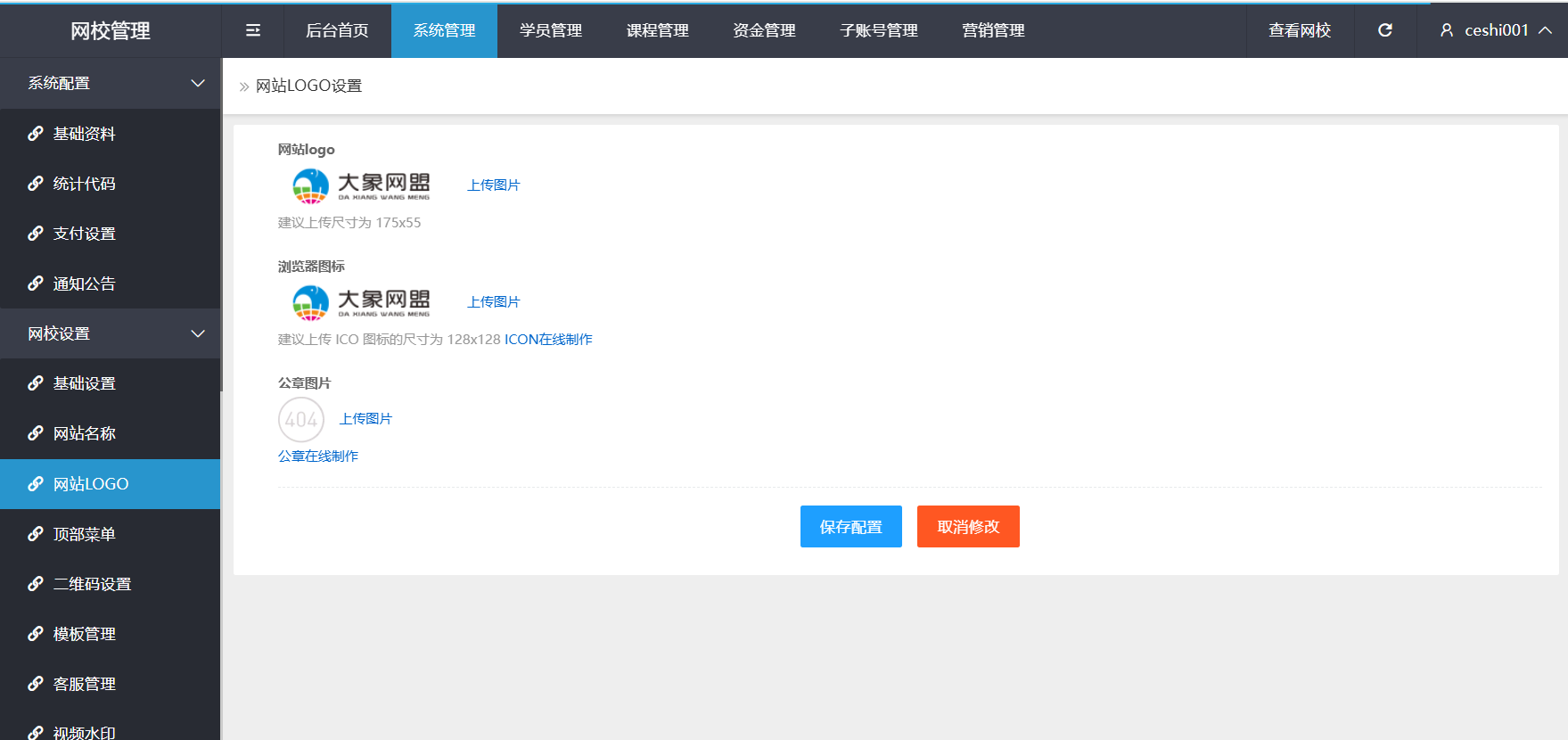Select the 系统管理 tab
The height and width of the screenshot is (740, 1568).
pyautogui.click(x=444, y=30)
